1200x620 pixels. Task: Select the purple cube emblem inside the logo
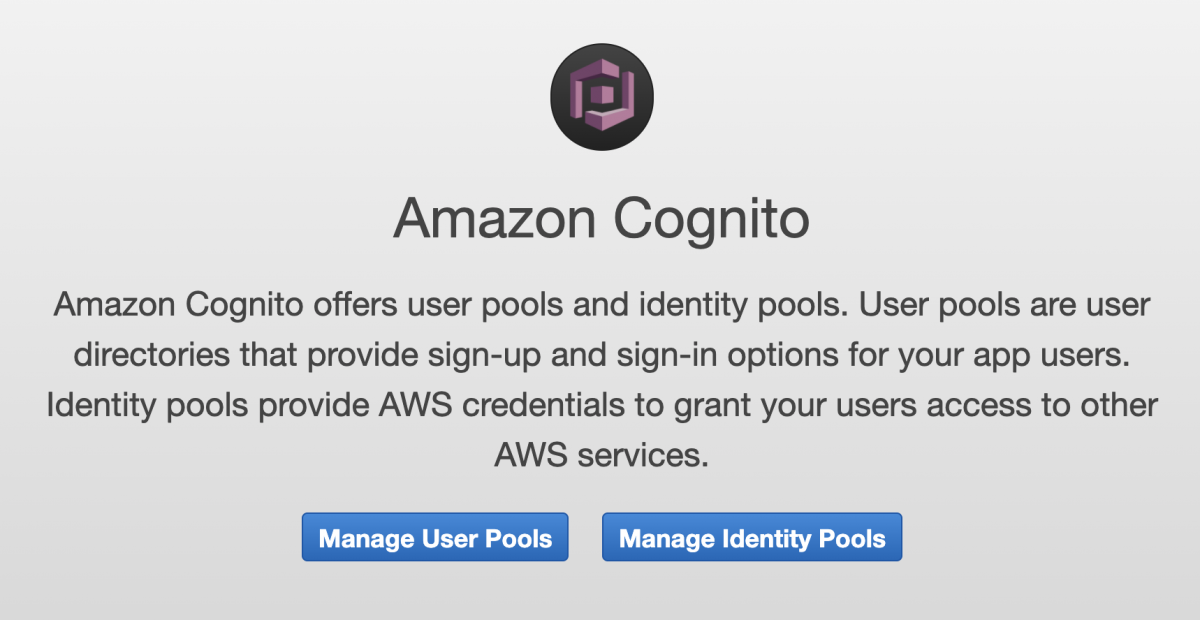601,96
